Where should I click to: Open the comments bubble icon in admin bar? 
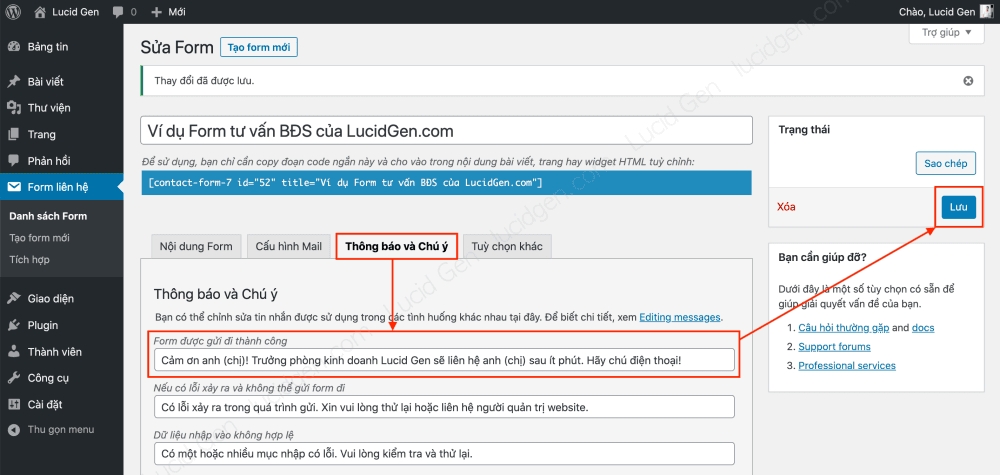(120, 12)
